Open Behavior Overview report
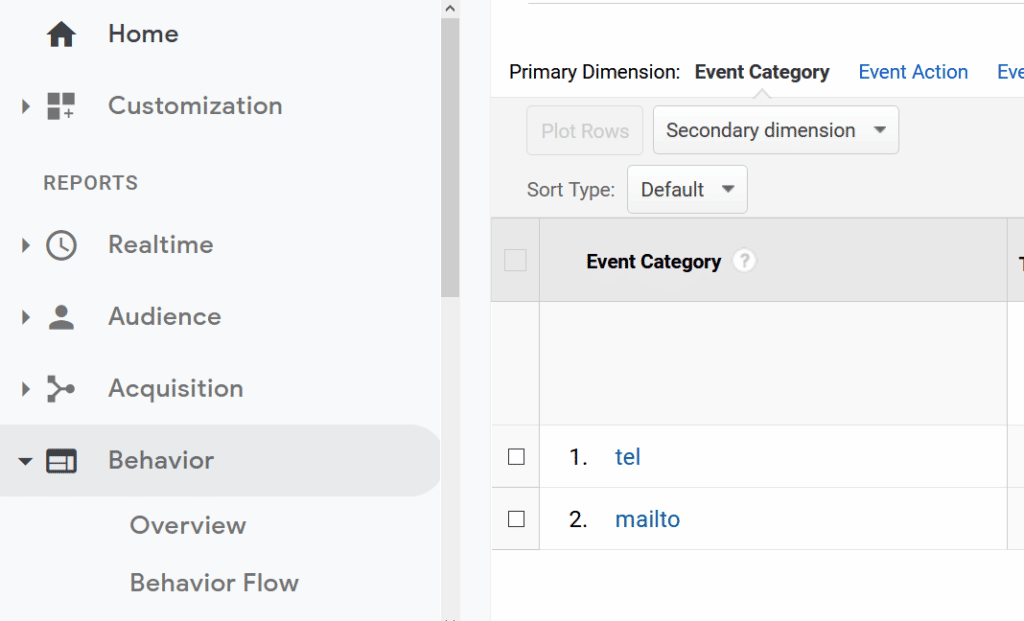 coord(187,525)
